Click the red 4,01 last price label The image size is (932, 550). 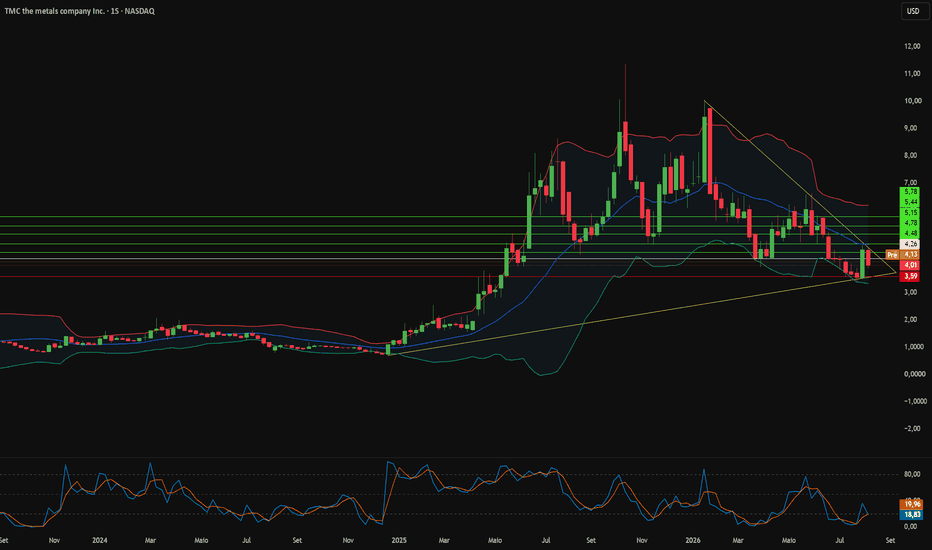910,265
